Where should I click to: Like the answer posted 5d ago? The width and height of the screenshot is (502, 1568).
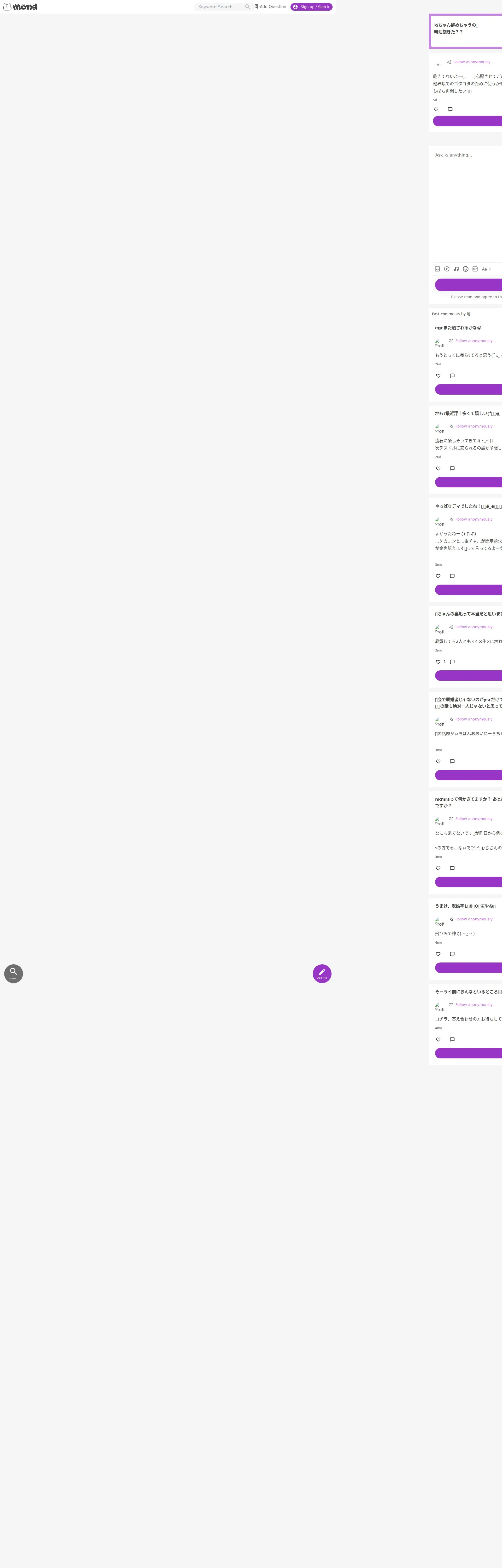pos(436,109)
